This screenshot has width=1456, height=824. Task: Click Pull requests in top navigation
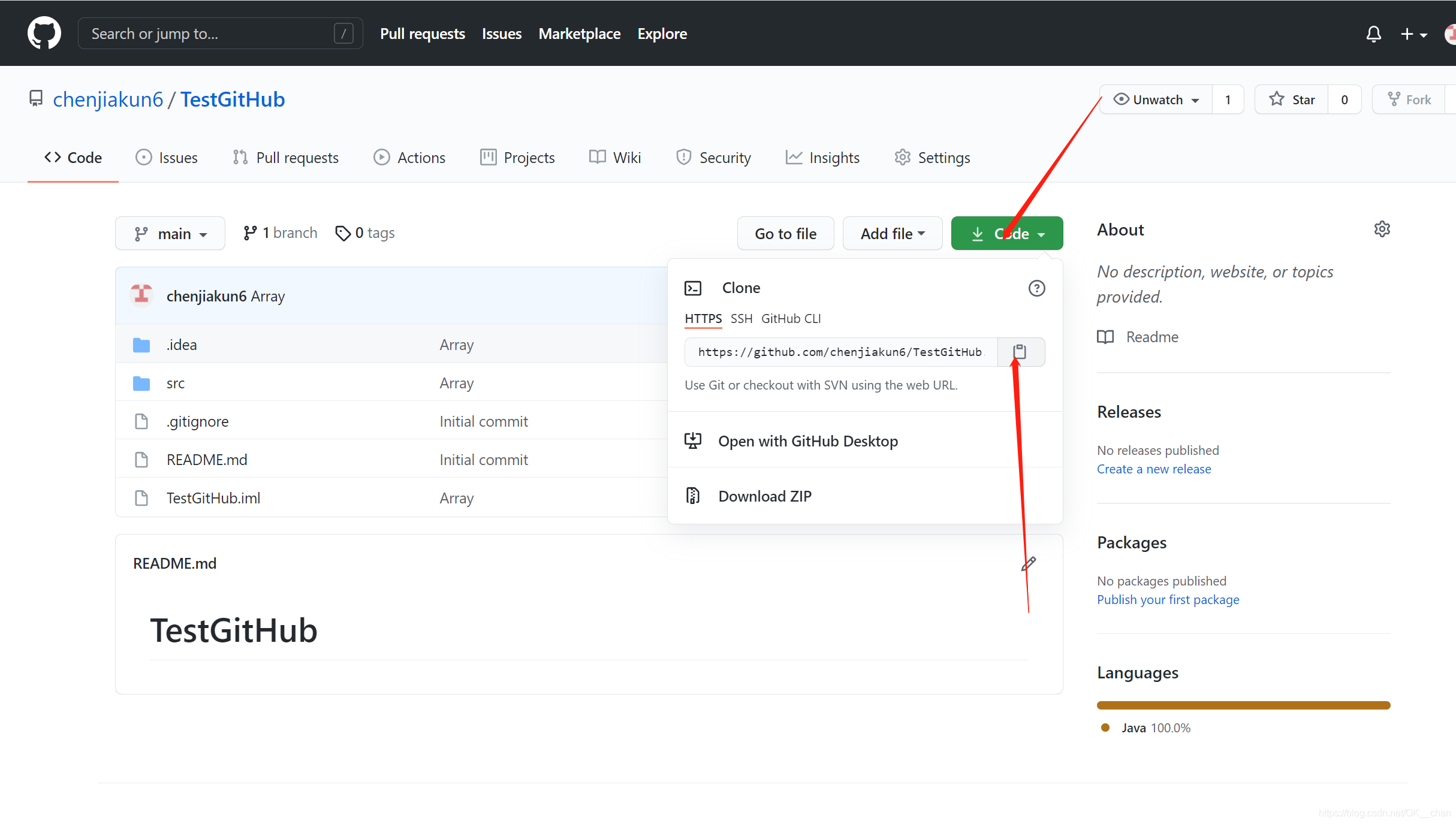423,34
